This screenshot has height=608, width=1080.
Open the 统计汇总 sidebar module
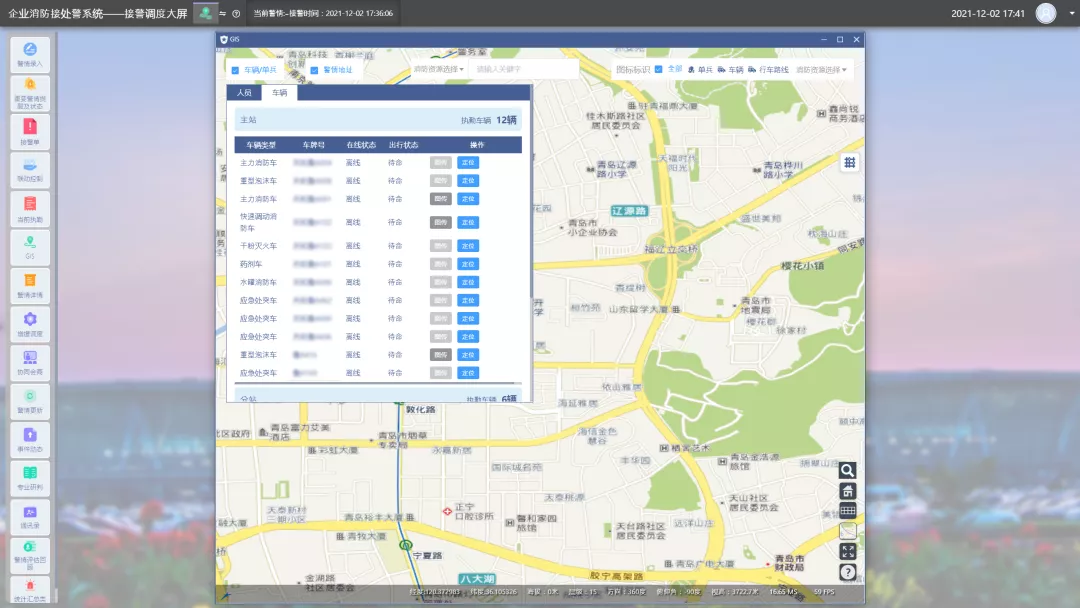point(30,591)
